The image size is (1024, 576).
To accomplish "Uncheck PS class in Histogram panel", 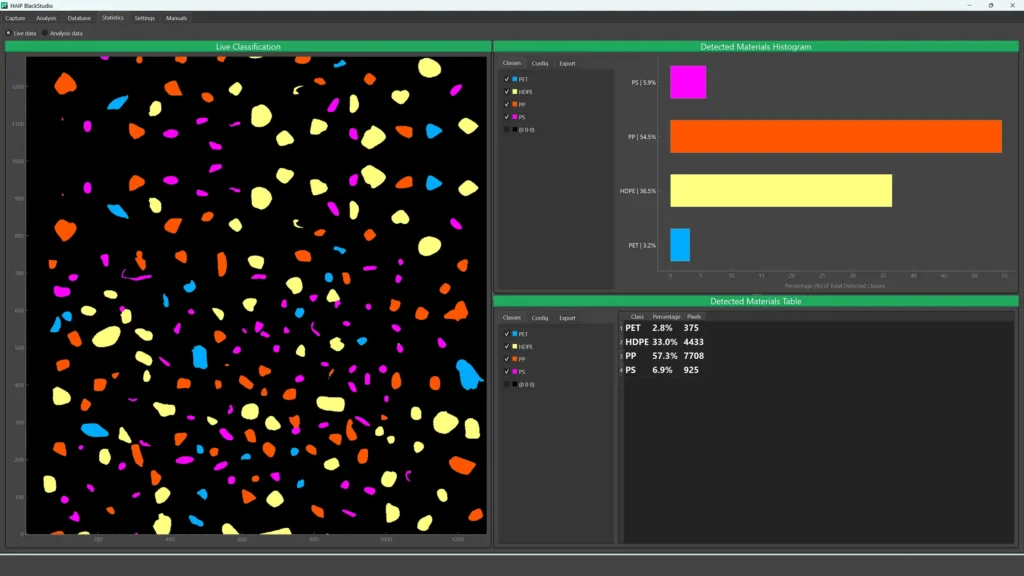I will click(507, 117).
